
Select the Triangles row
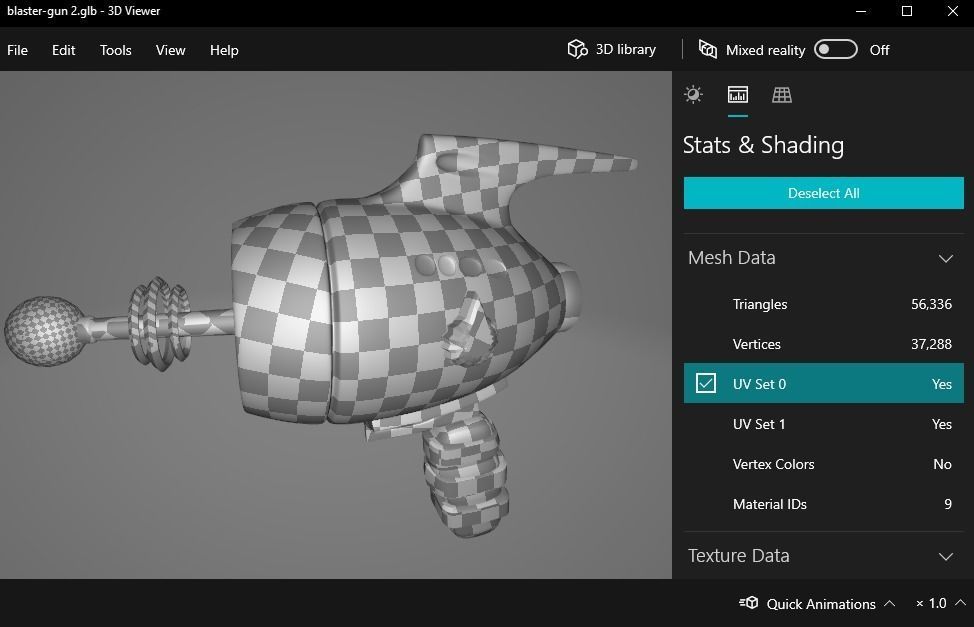pyautogui.click(x=824, y=304)
